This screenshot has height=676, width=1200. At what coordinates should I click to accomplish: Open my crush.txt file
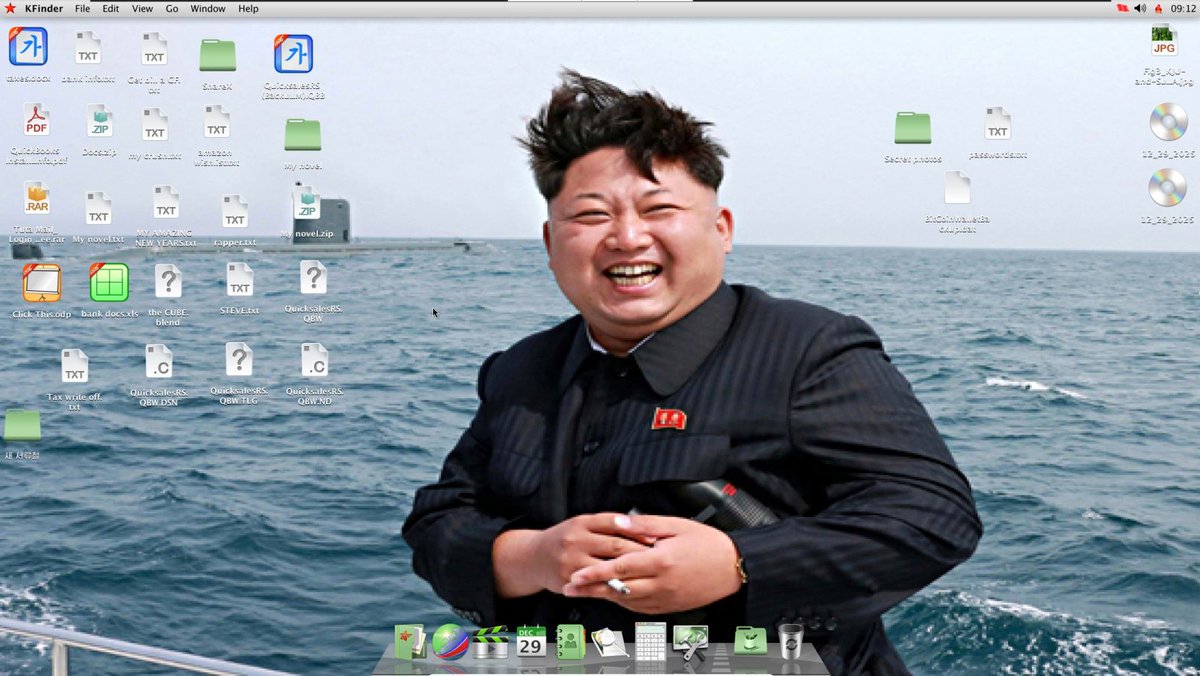154,126
